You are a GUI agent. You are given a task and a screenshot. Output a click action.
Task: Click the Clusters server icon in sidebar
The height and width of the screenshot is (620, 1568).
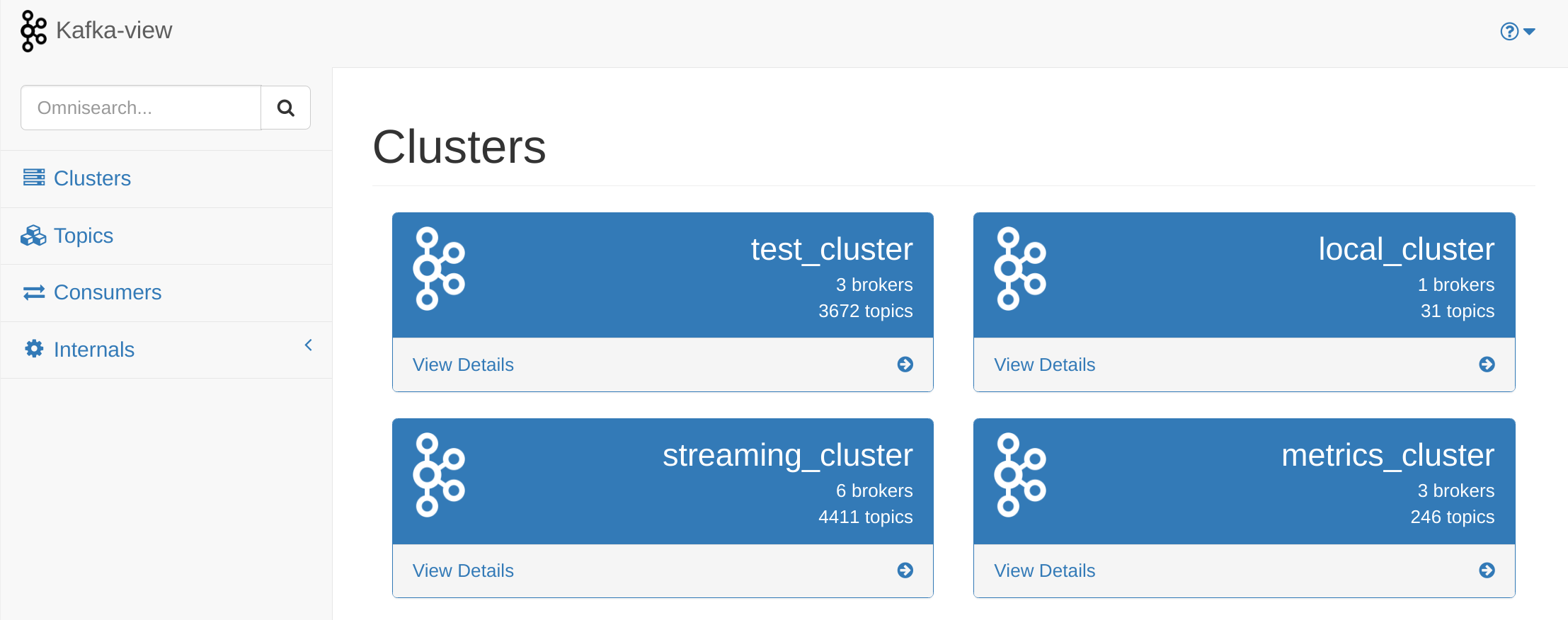(x=34, y=178)
